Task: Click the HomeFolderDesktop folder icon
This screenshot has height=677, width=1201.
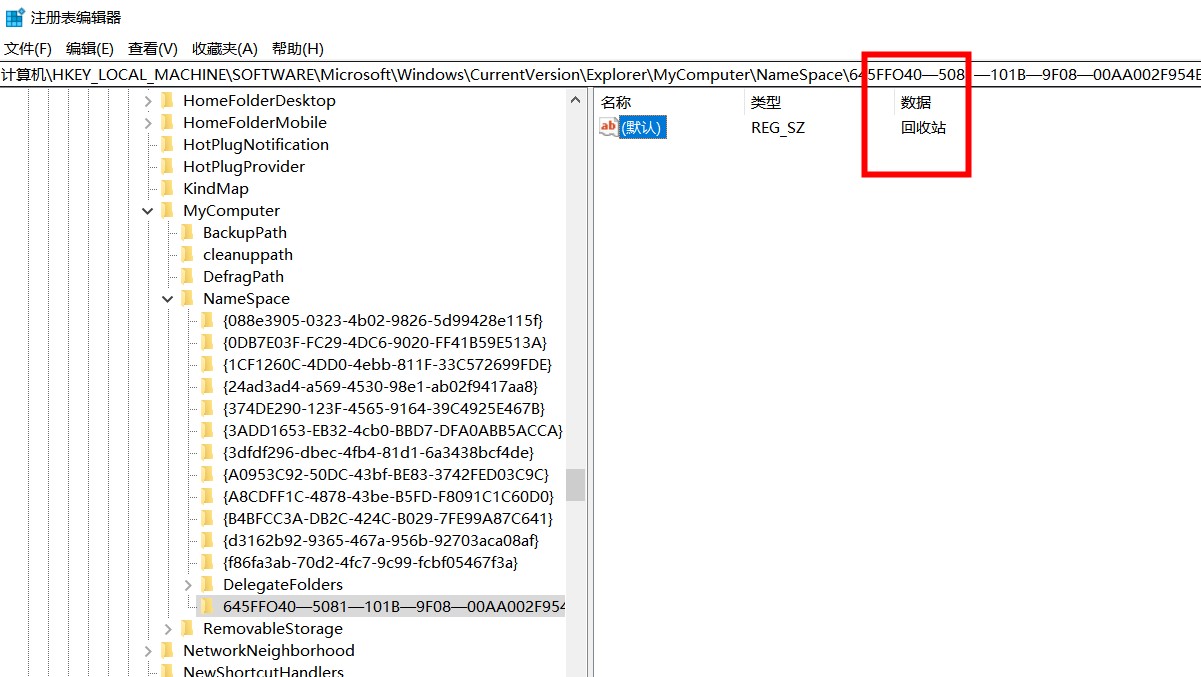Action: [167, 100]
